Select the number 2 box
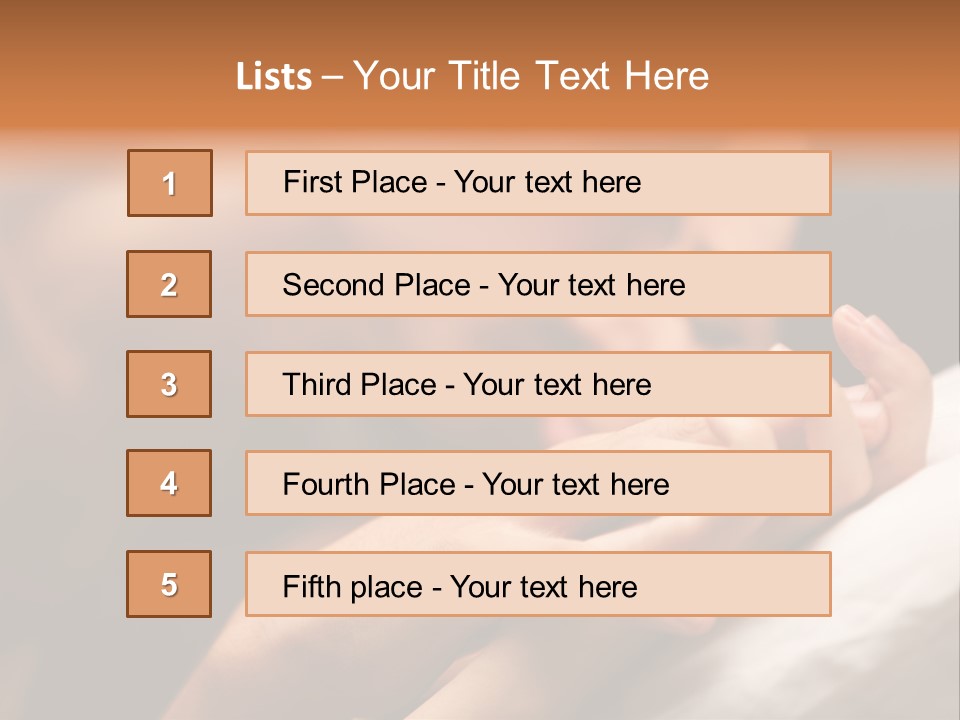Viewport: 960px width, 720px height. coord(169,284)
